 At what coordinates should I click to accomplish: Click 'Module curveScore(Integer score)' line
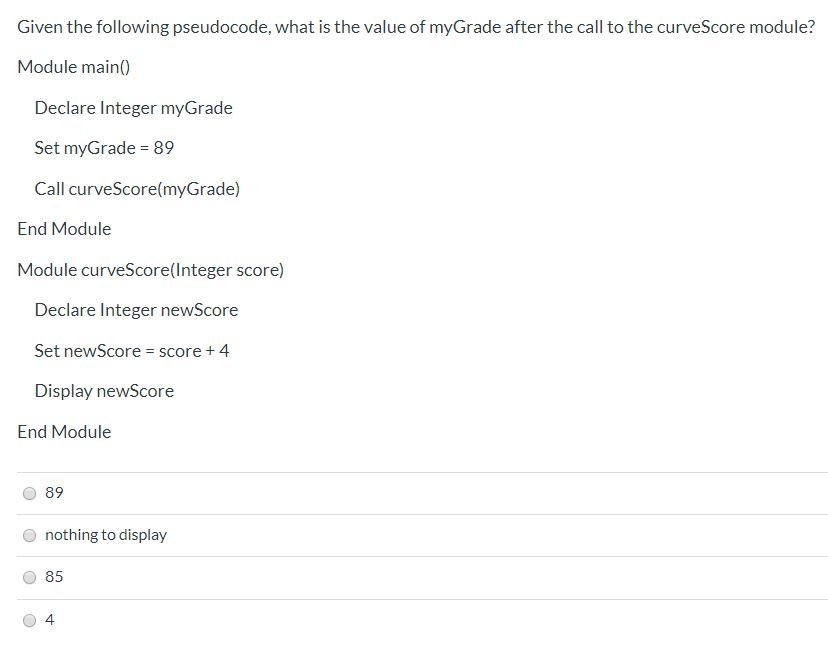pyautogui.click(x=150, y=270)
